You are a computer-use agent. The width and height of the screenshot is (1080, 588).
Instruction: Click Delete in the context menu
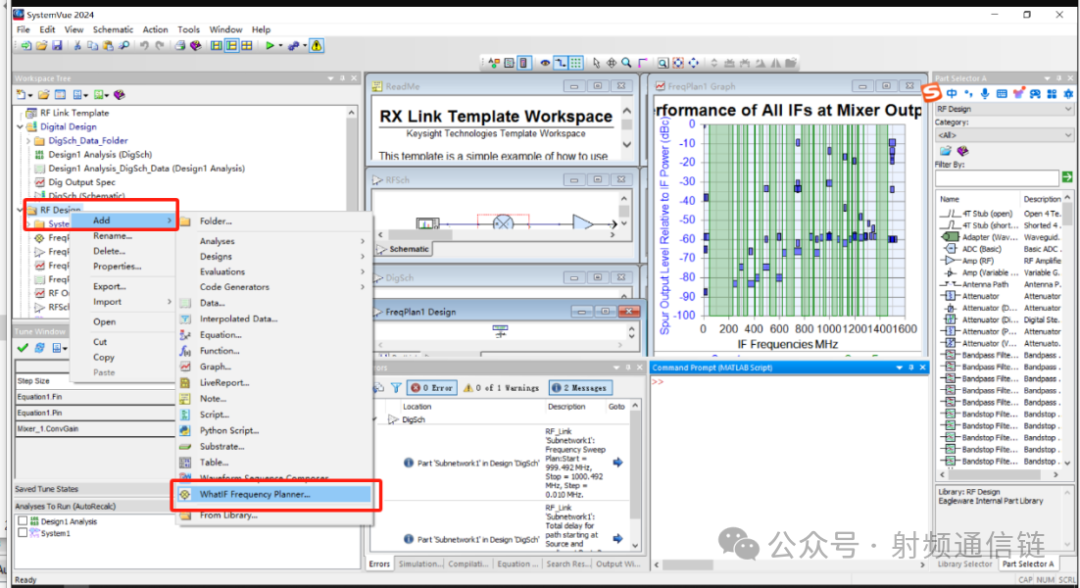pyautogui.click(x=110, y=251)
